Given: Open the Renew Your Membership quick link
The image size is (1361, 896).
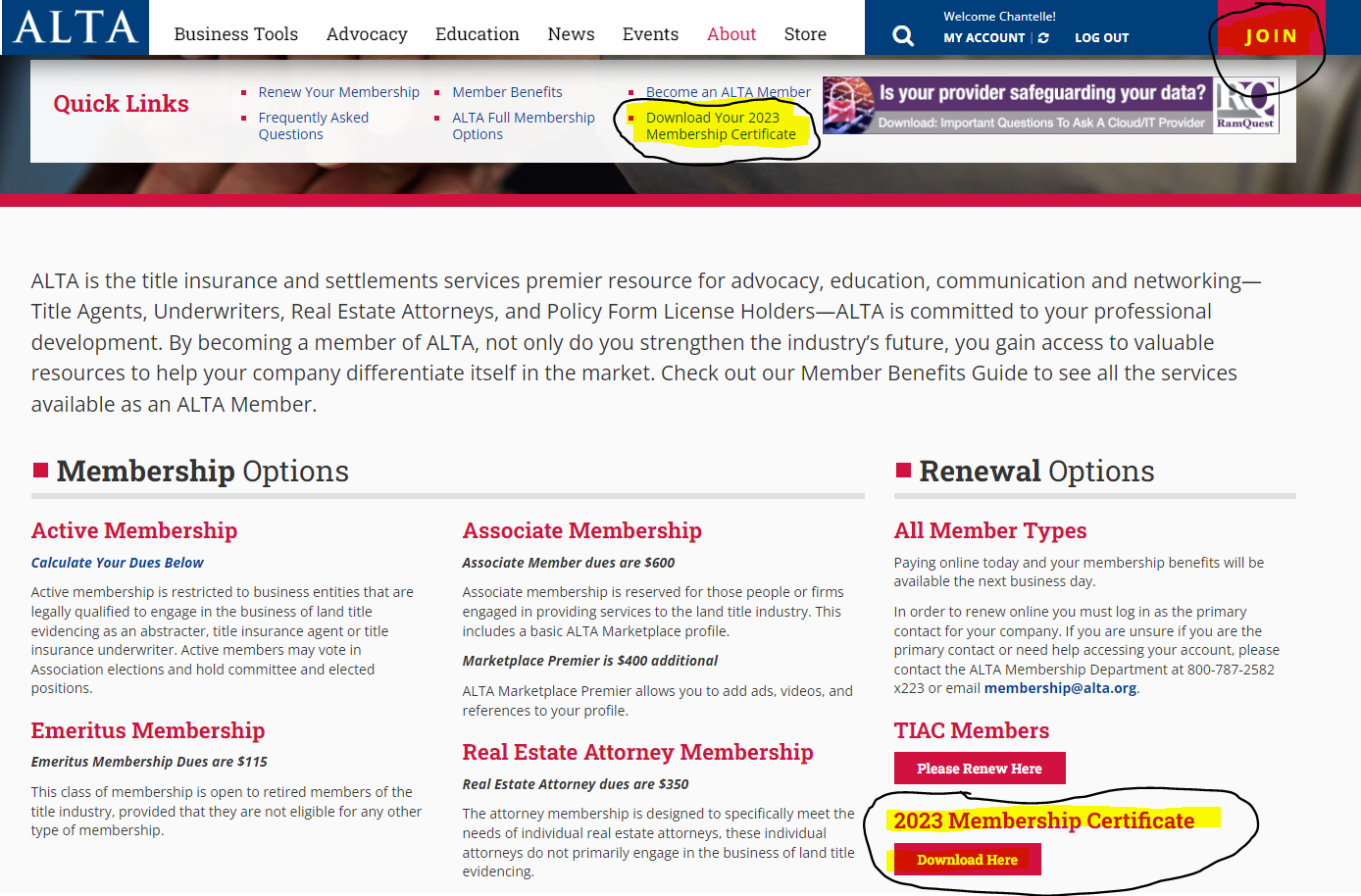Looking at the screenshot, I should pos(339,92).
